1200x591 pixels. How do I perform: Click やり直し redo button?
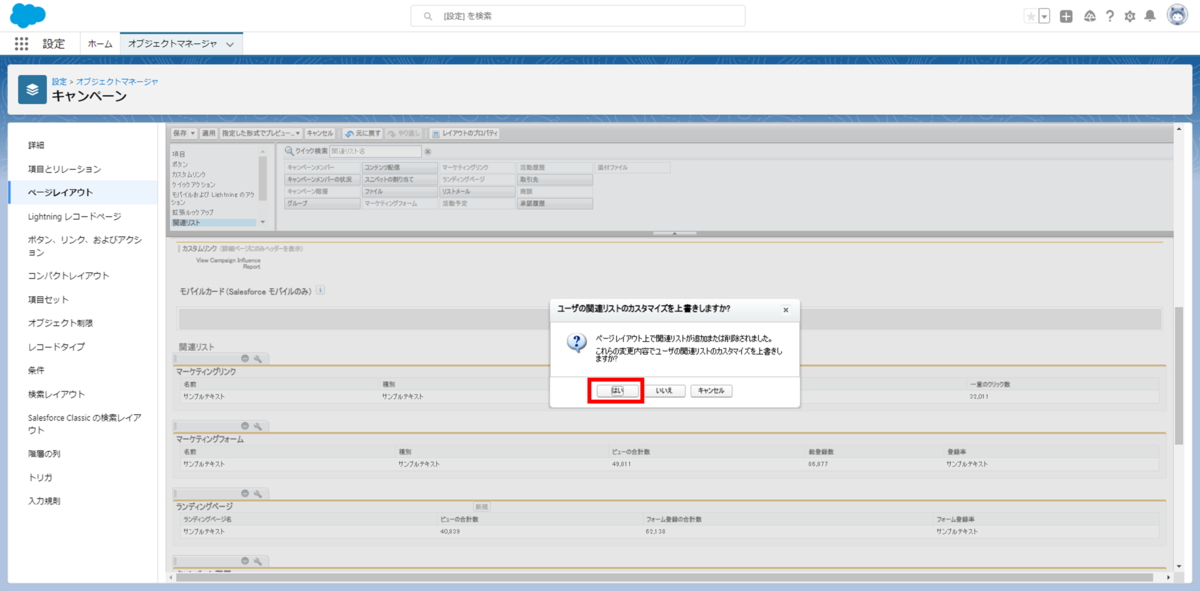tap(406, 132)
